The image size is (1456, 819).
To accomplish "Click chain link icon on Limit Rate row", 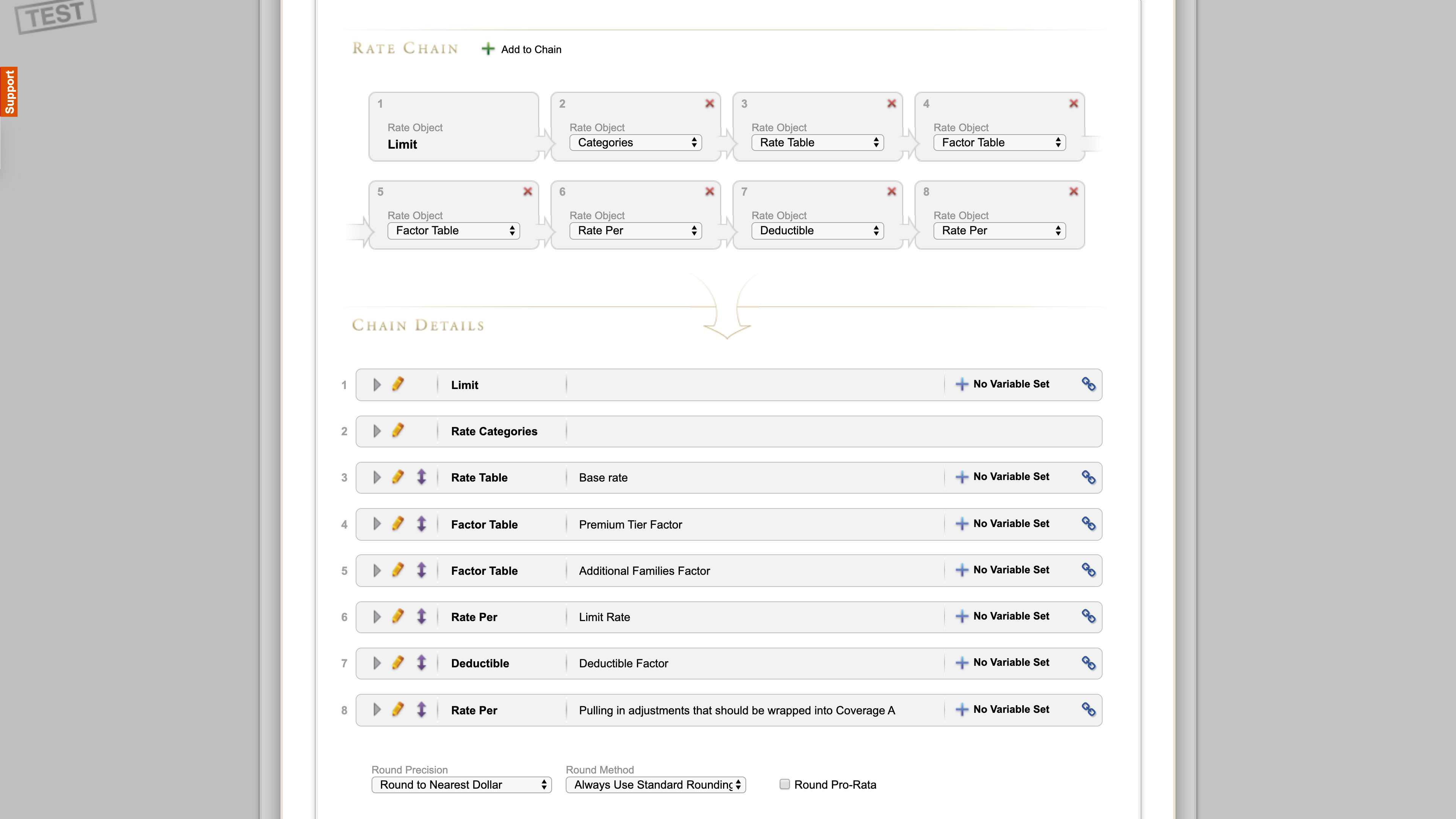I will coord(1089,617).
